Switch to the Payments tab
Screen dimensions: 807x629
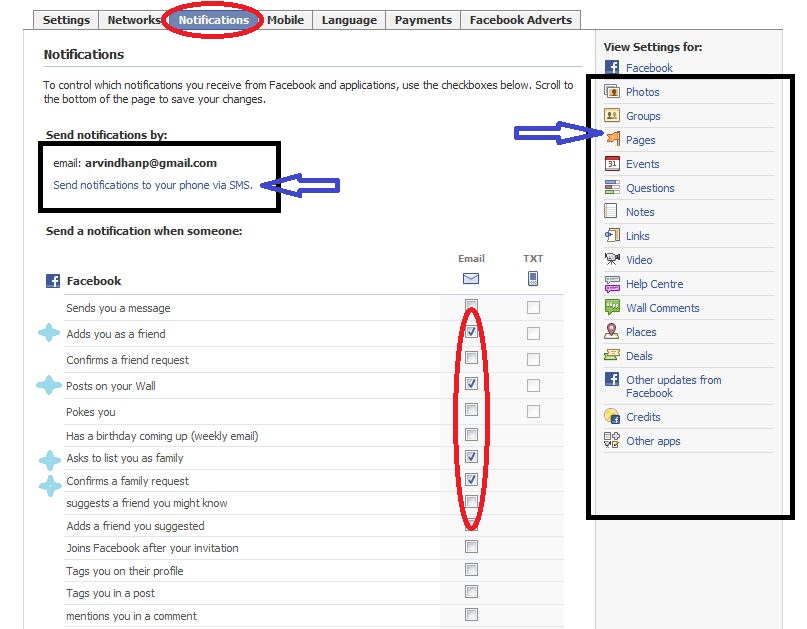pos(423,20)
